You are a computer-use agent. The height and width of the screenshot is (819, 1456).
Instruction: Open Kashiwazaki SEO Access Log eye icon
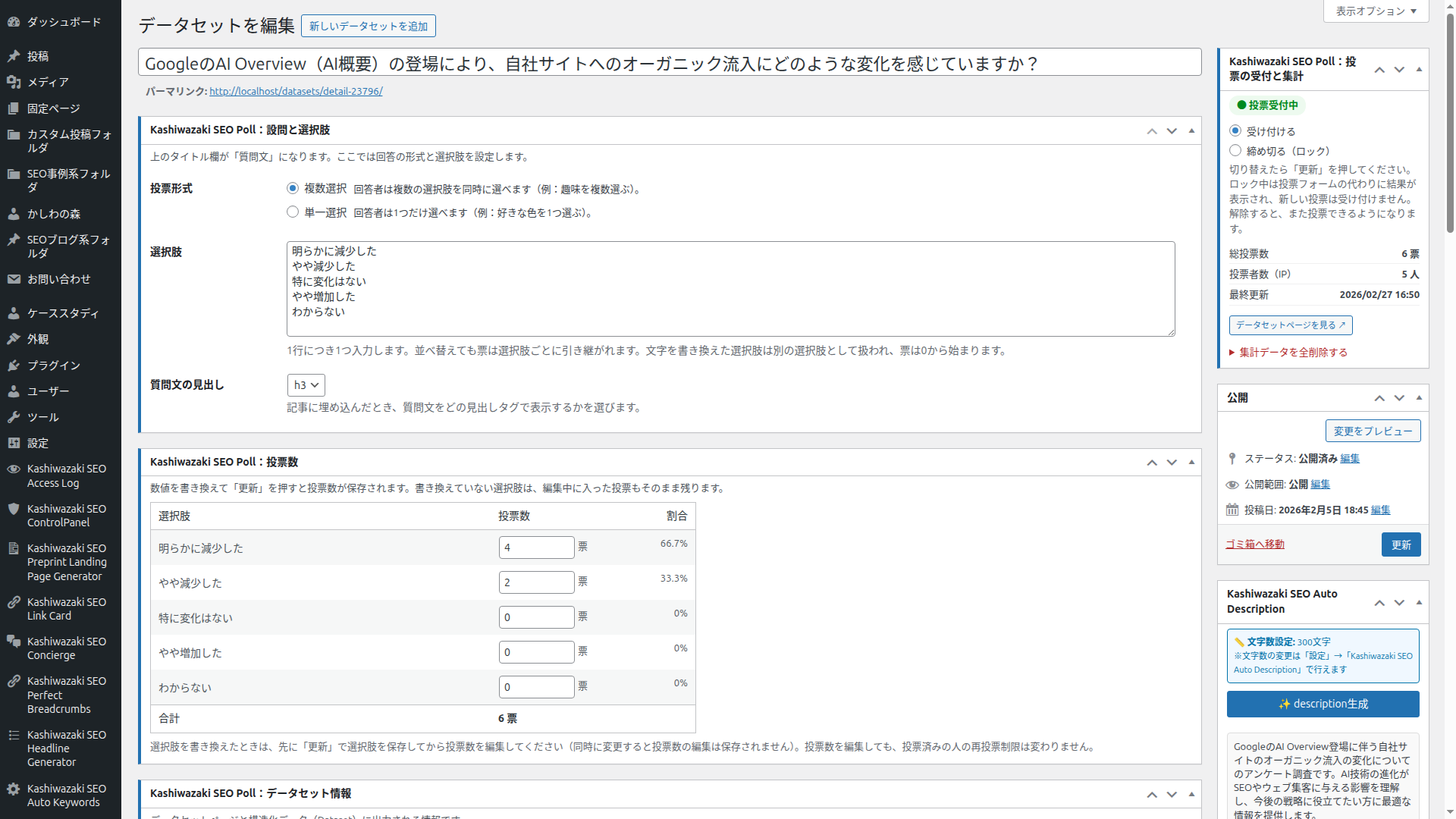(14, 469)
